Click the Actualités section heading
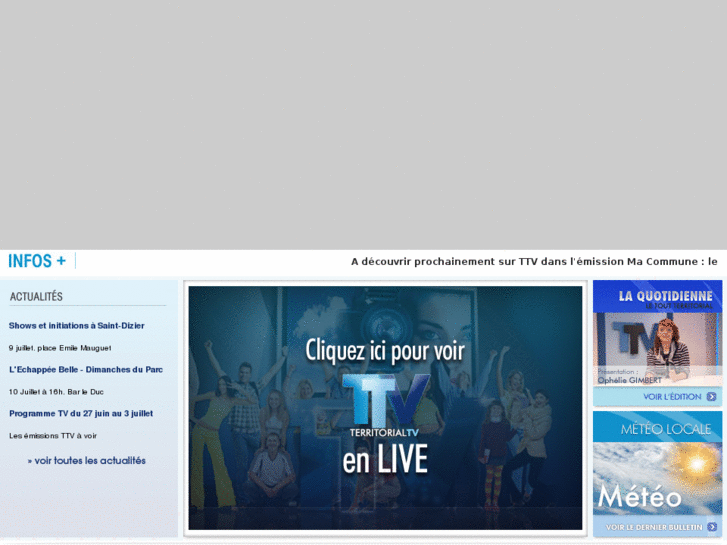The height and width of the screenshot is (545, 727). pos(36,296)
